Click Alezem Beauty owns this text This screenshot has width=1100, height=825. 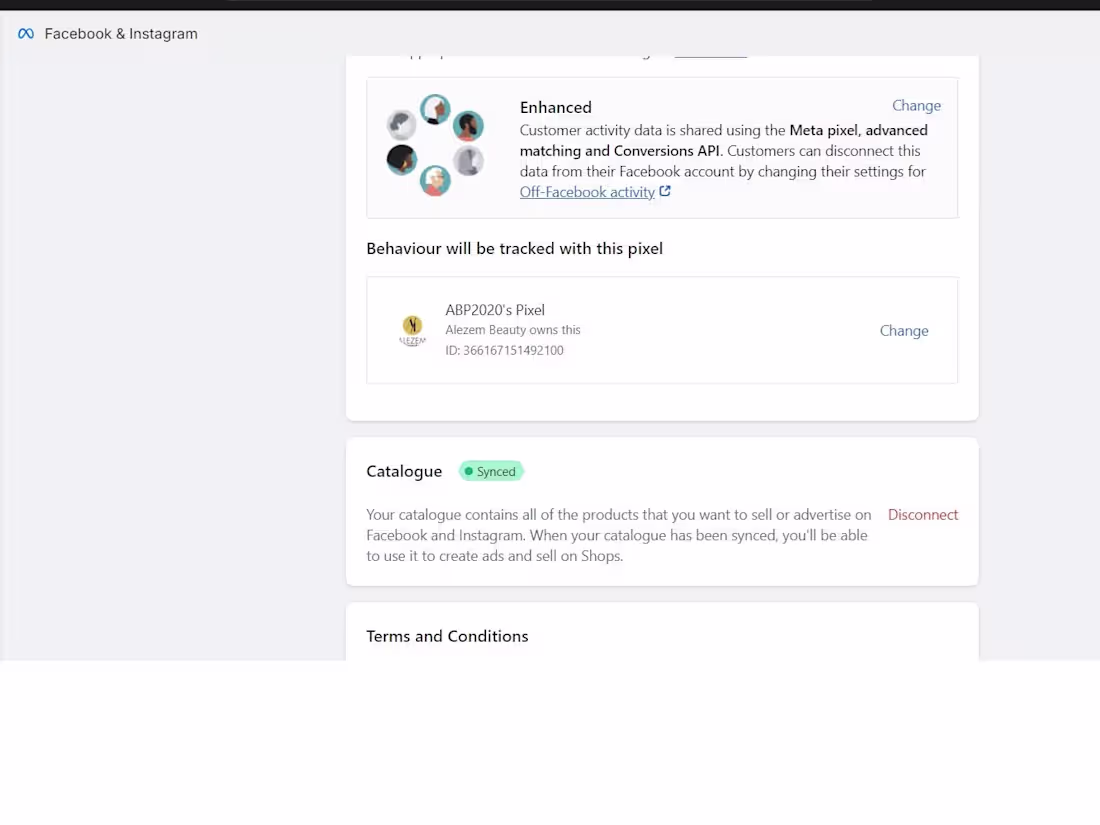pos(513,330)
